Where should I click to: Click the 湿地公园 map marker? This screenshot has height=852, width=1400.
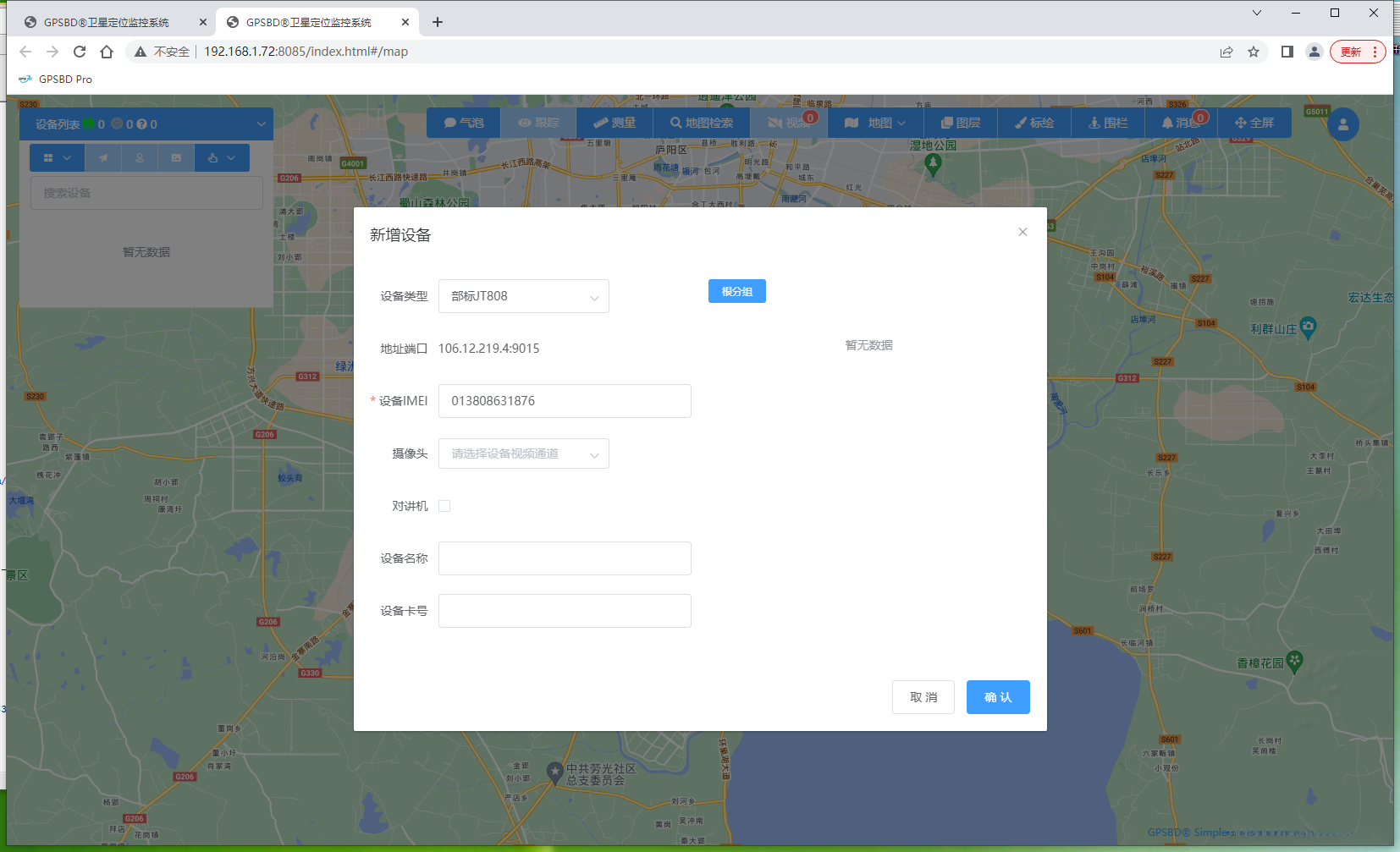tap(934, 164)
